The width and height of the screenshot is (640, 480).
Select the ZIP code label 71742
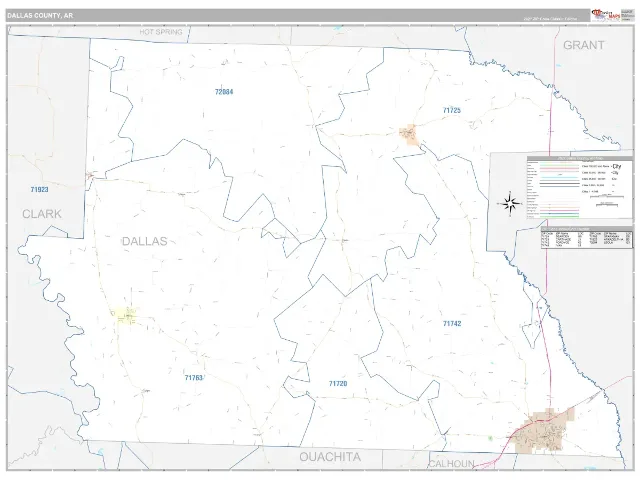point(452,323)
